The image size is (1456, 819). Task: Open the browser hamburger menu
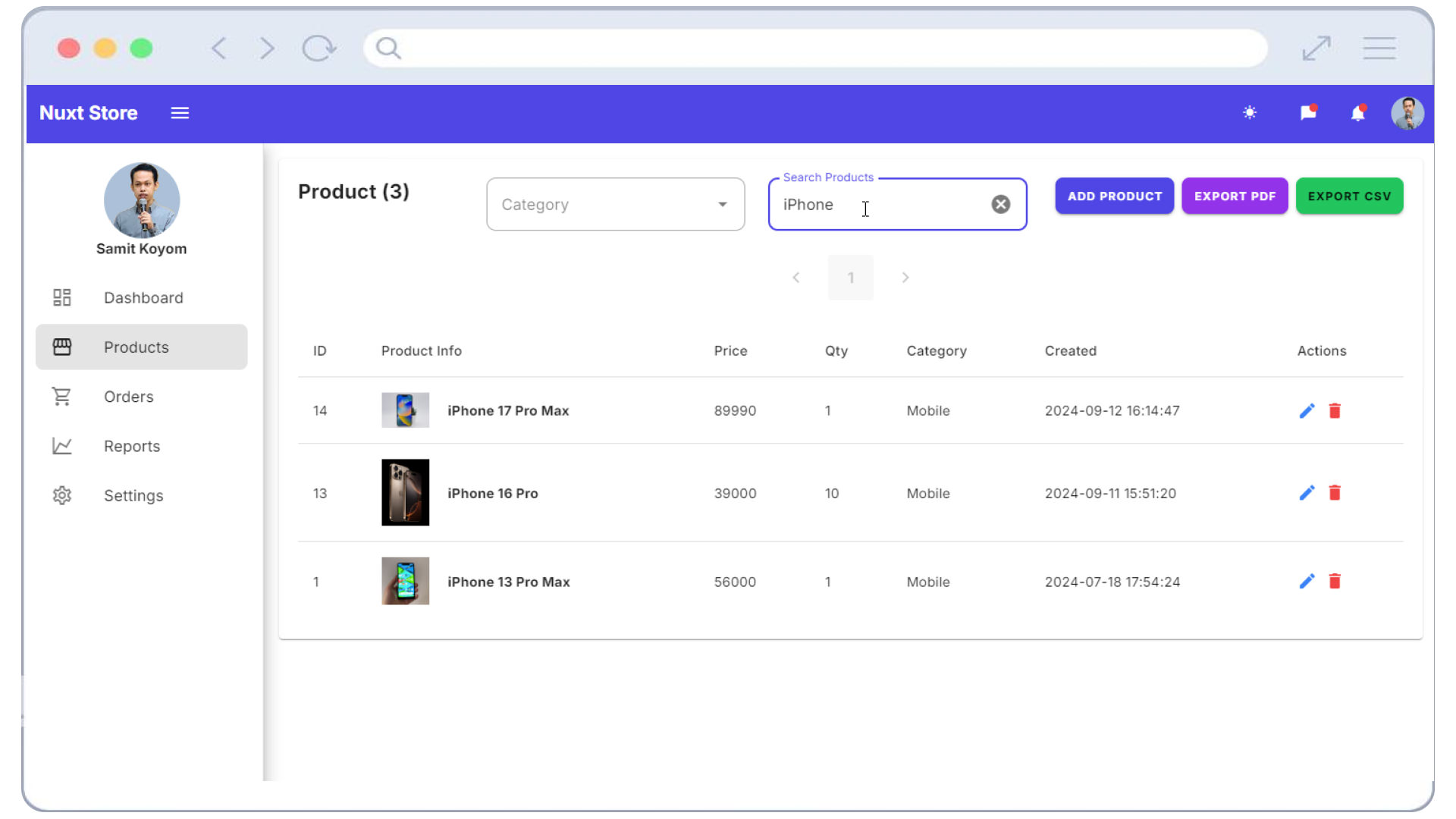click(1379, 49)
